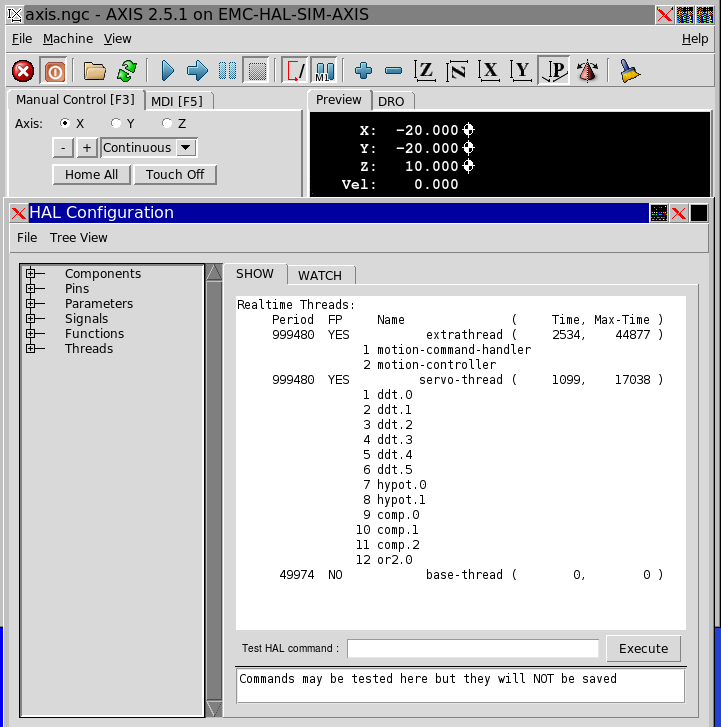
Task: Click the extrathread name text
Action: [464, 335]
